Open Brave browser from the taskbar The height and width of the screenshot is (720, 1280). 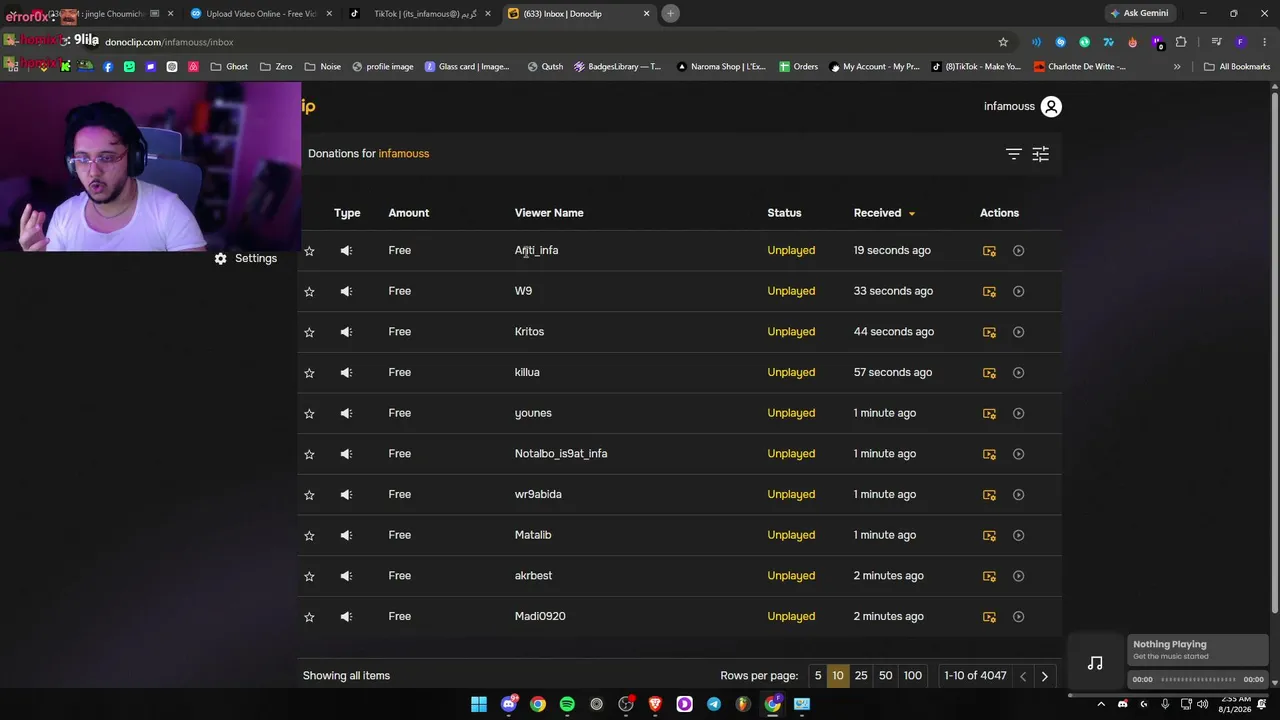(x=655, y=704)
